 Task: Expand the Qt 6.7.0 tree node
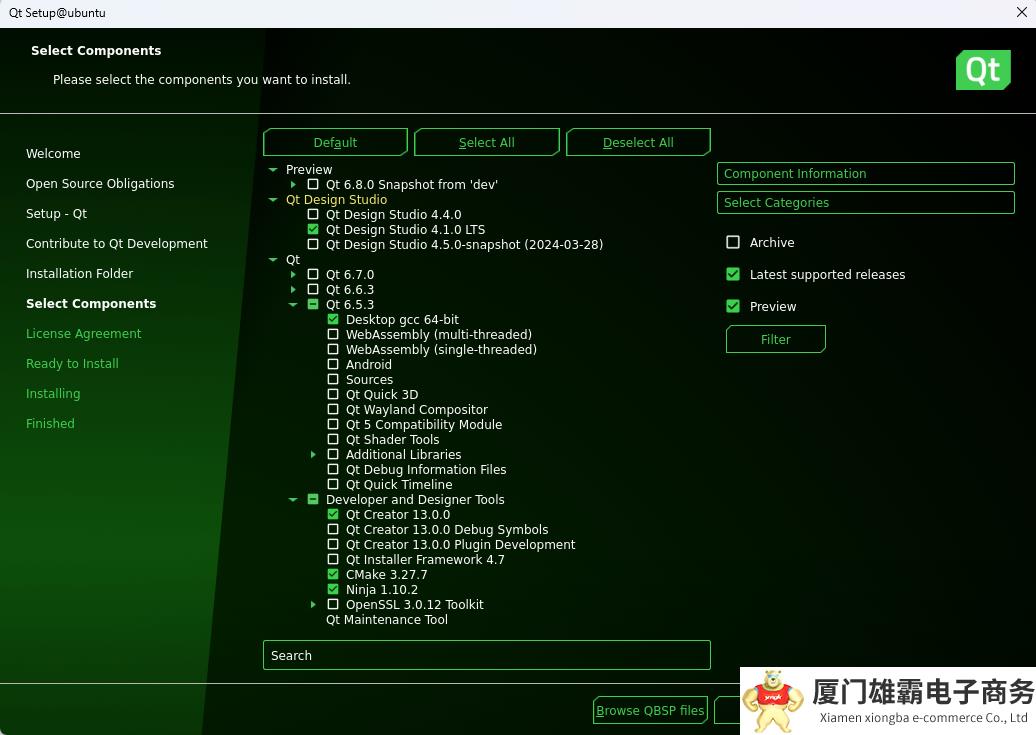tap(293, 275)
